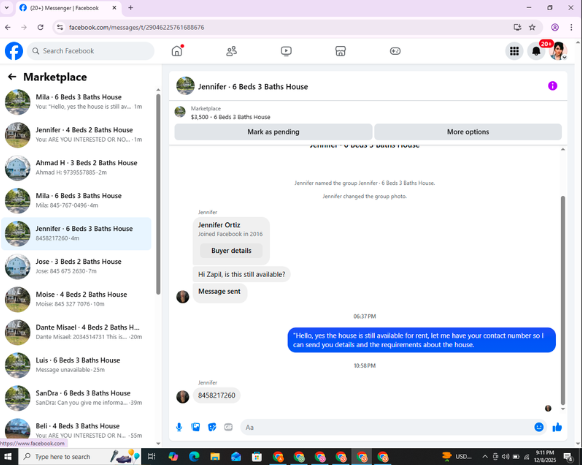Click scroll down arrow of chat list

coord(158,443)
